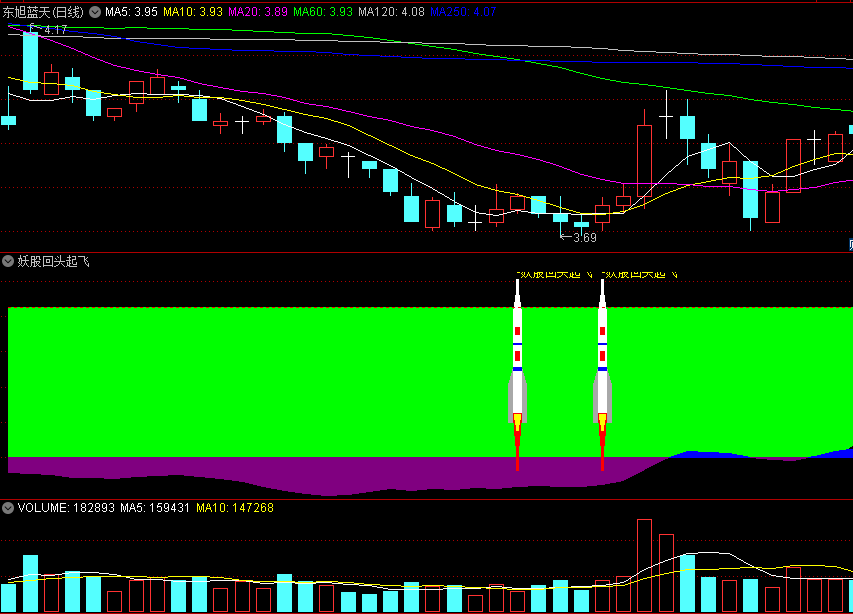
Task: Click the green MA60: 3.93 label
Action: point(323,12)
